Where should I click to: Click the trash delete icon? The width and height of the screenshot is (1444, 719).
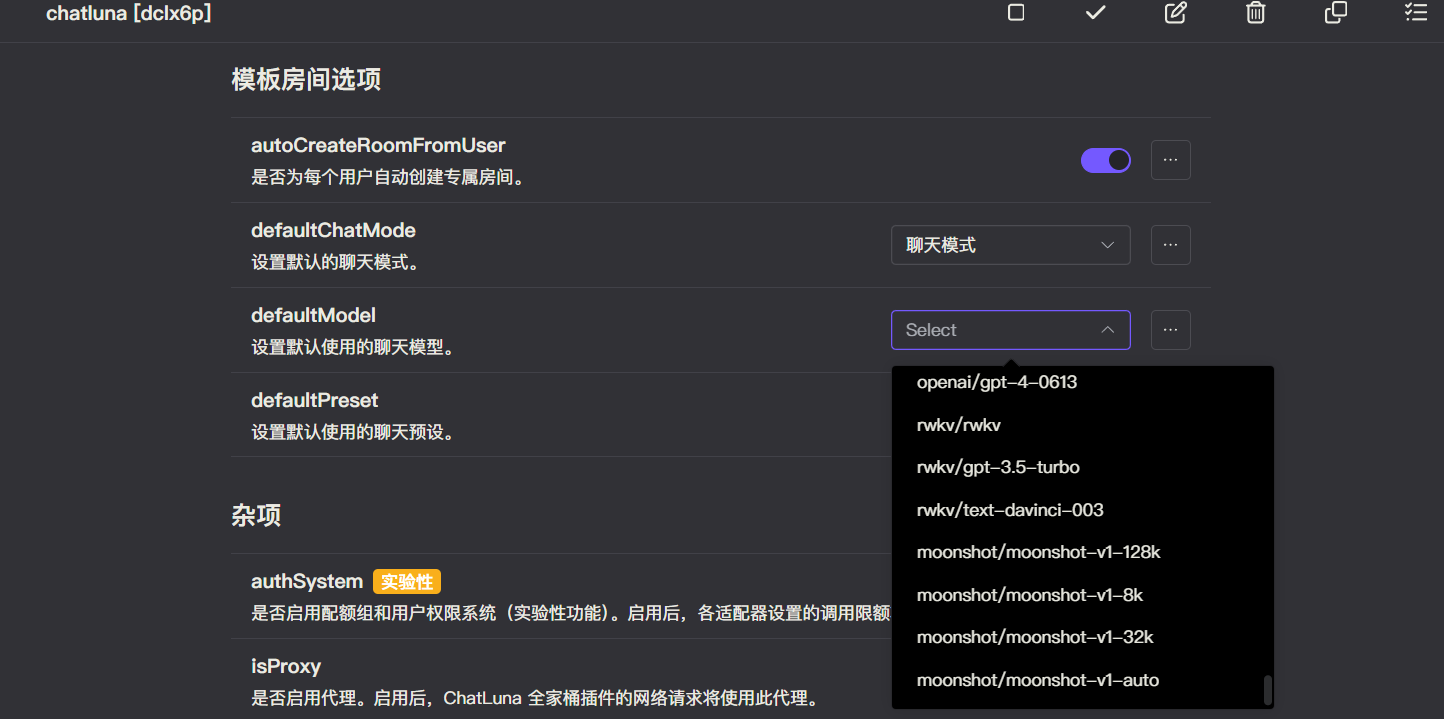point(1256,13)
